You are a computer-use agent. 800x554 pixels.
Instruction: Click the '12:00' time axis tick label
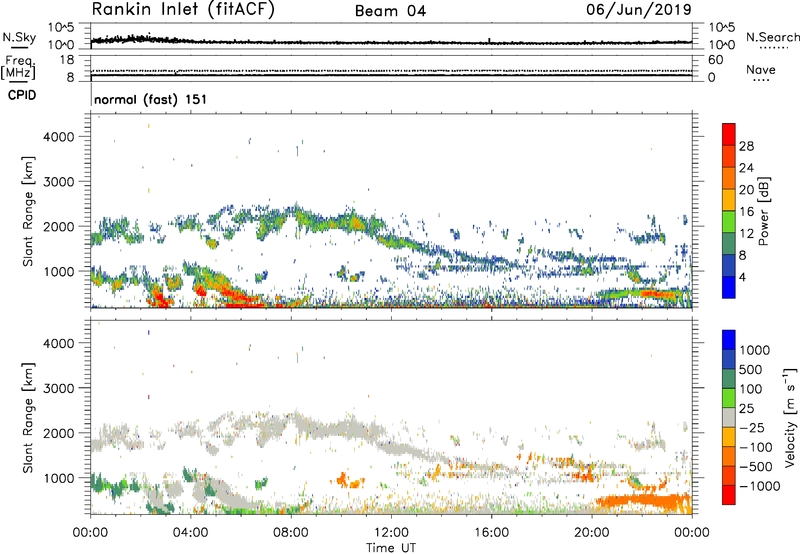391,533
